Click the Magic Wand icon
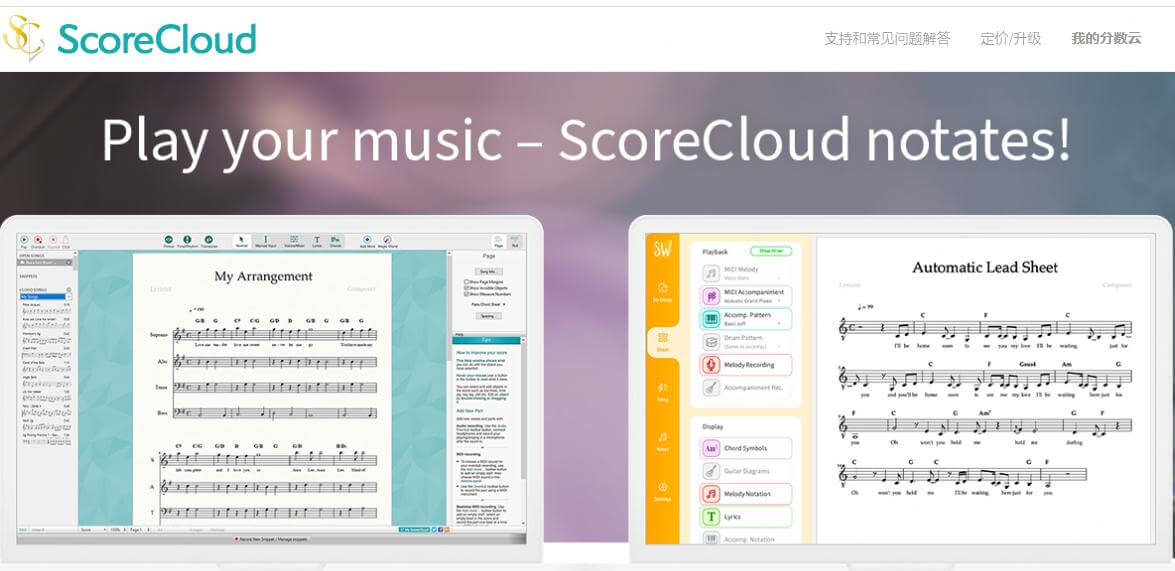The image size is (1175, 571). tap(387, 240)
